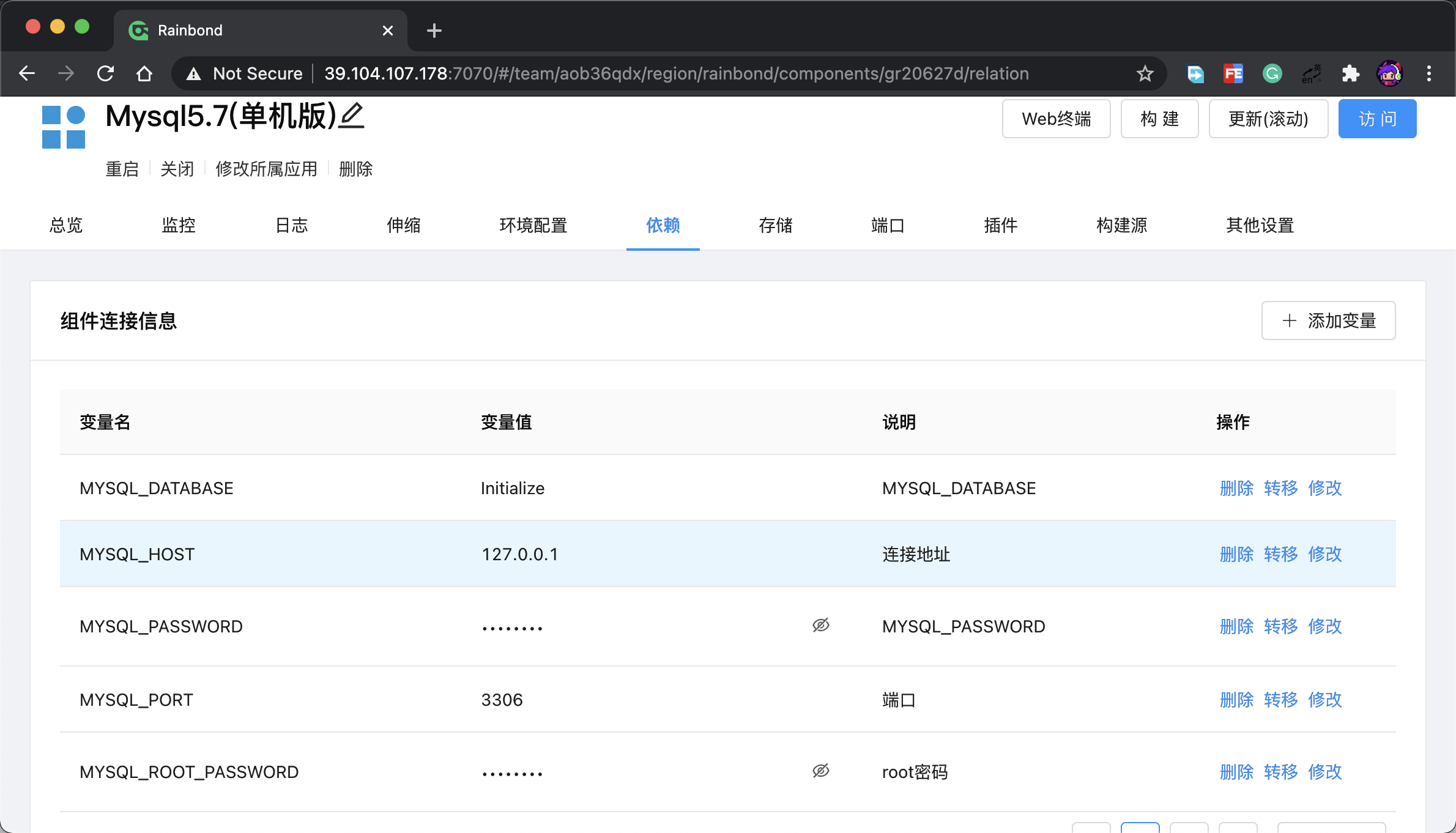This screenshot has height=833, width=1456.
Task: Click the Rainbond component logo icon
Action: pos(63,126)
